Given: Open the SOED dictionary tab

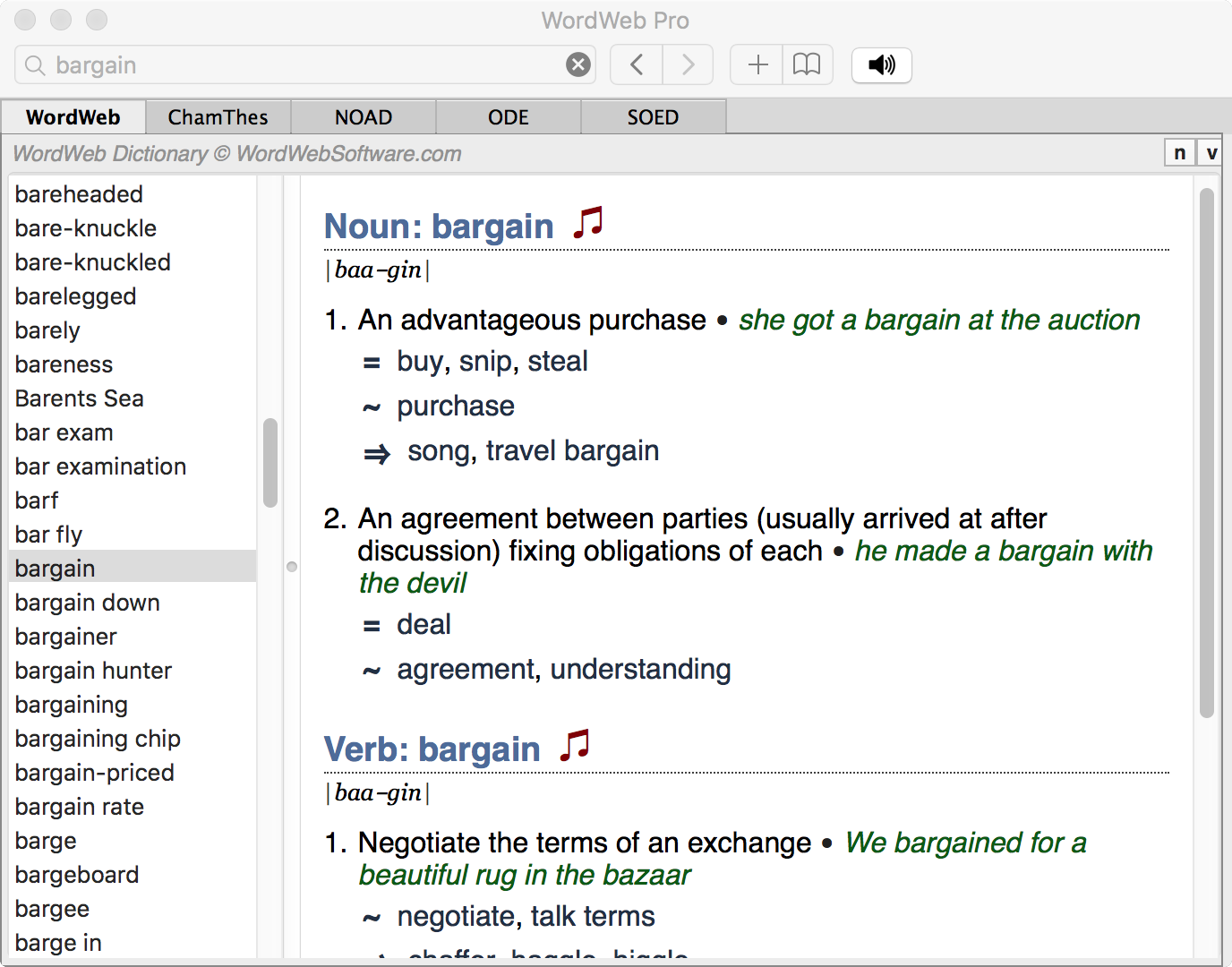Looking at the screenshot, I should point(653,116).
